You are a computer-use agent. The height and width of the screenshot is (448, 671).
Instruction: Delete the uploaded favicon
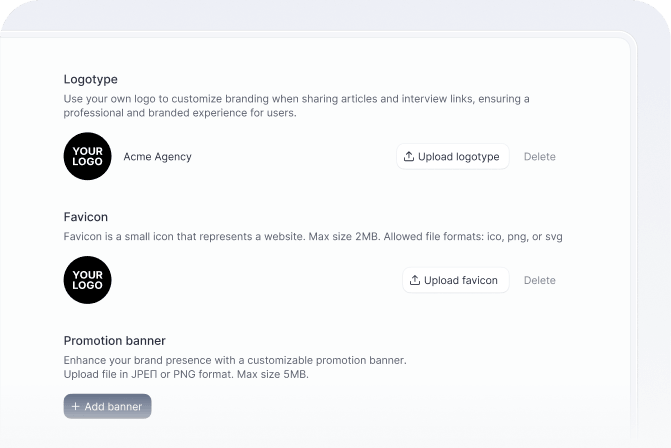540,280
